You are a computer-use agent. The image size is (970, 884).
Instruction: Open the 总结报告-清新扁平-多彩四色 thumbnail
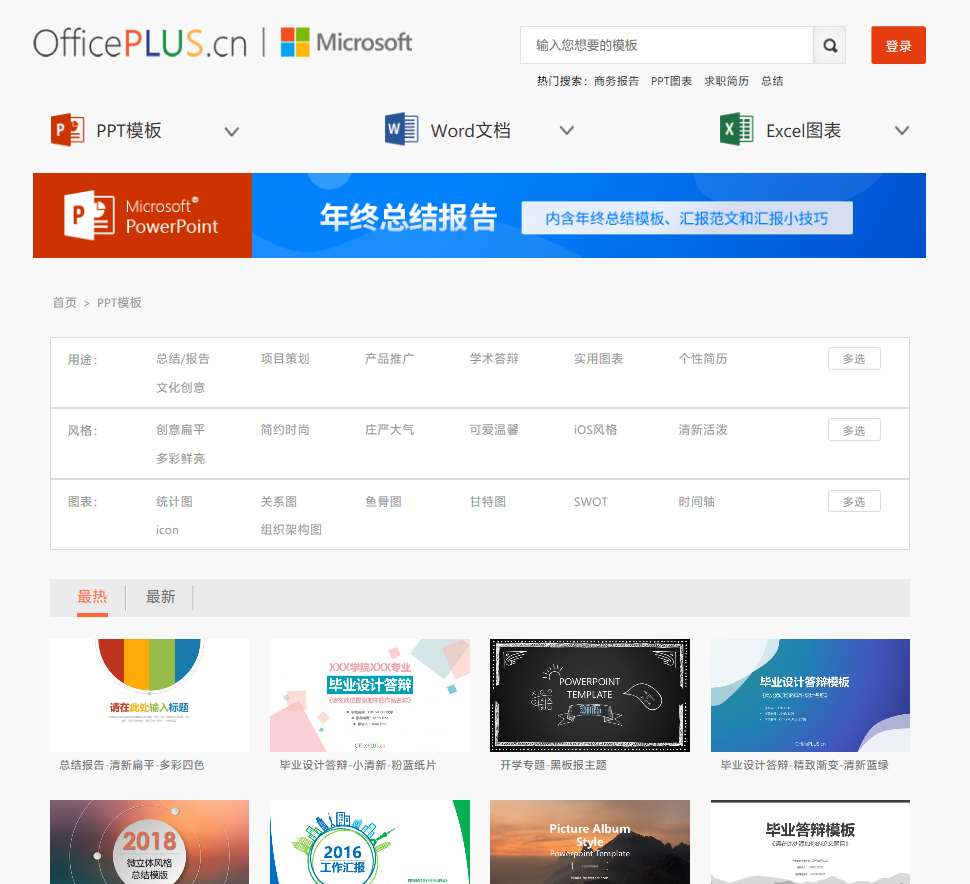click(150, 695)
